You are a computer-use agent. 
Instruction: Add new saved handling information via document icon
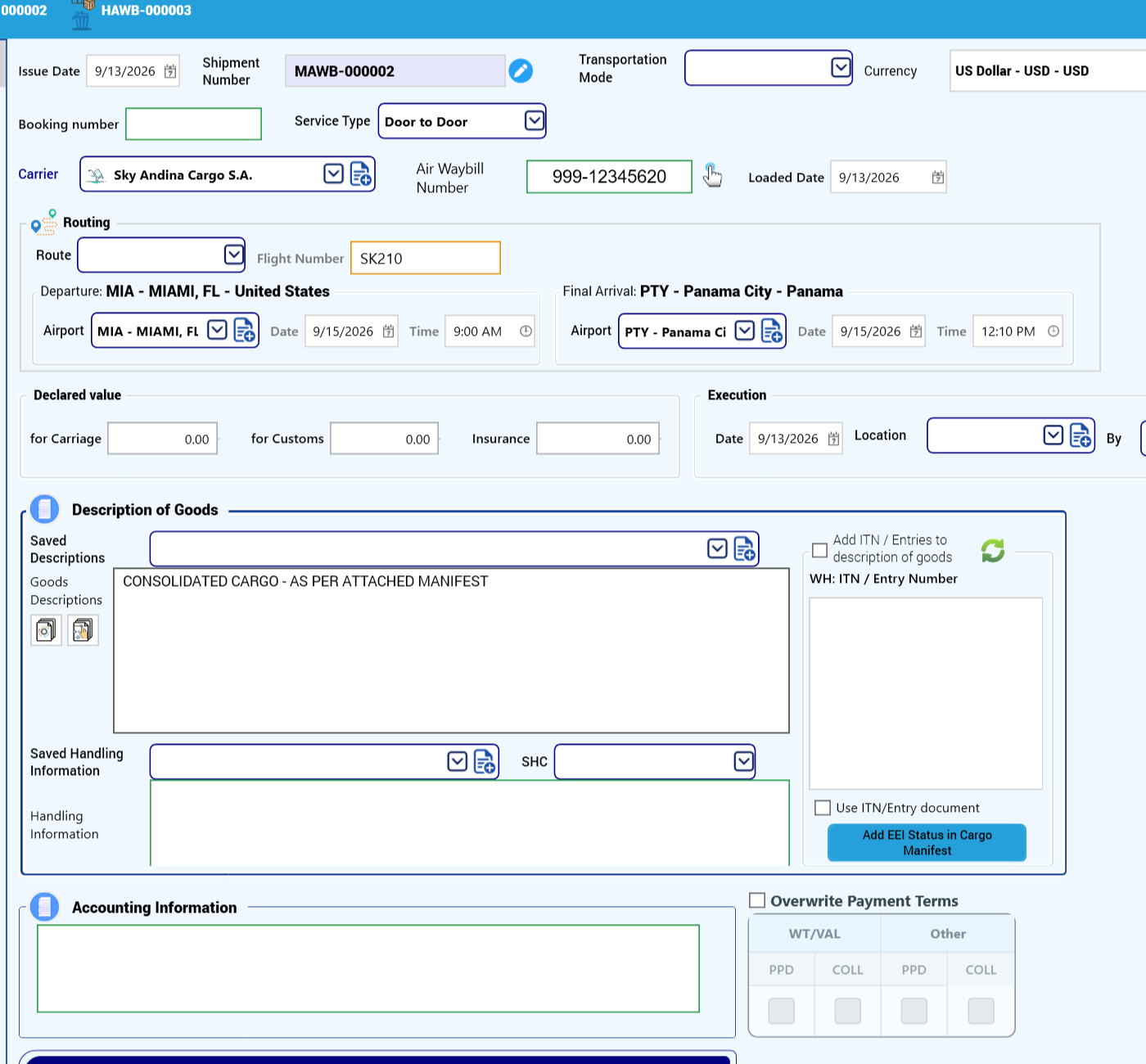[x=485, y=761]
